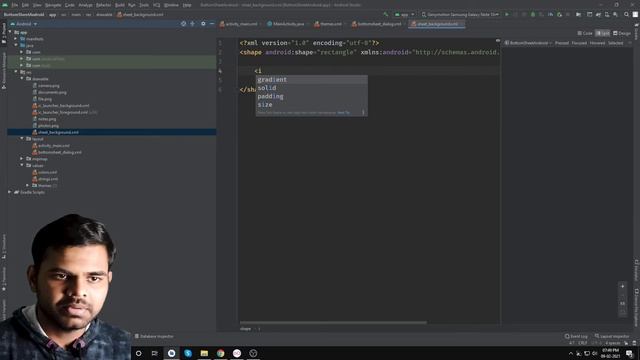This screenshot has width=640, height=360.
Task: Open the Genymotion device selector dropdown
Action: coord(460,14)
